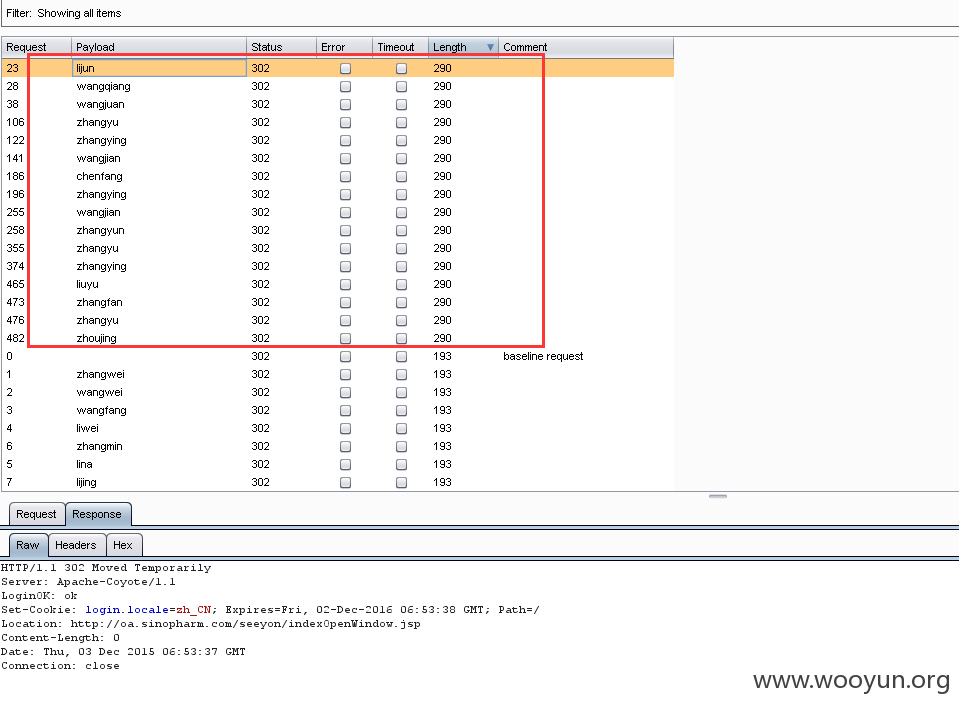Select the zhangyun payload row
Screen dimensions: 959x709
click(x=338, y=231)
